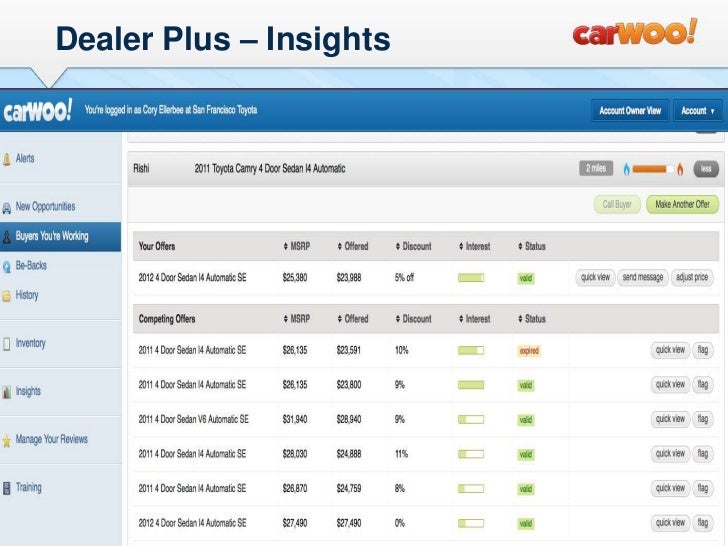728x546 pixels.
Task: Click quick view for your $23,988 offer
Action: tap(596, 278)
